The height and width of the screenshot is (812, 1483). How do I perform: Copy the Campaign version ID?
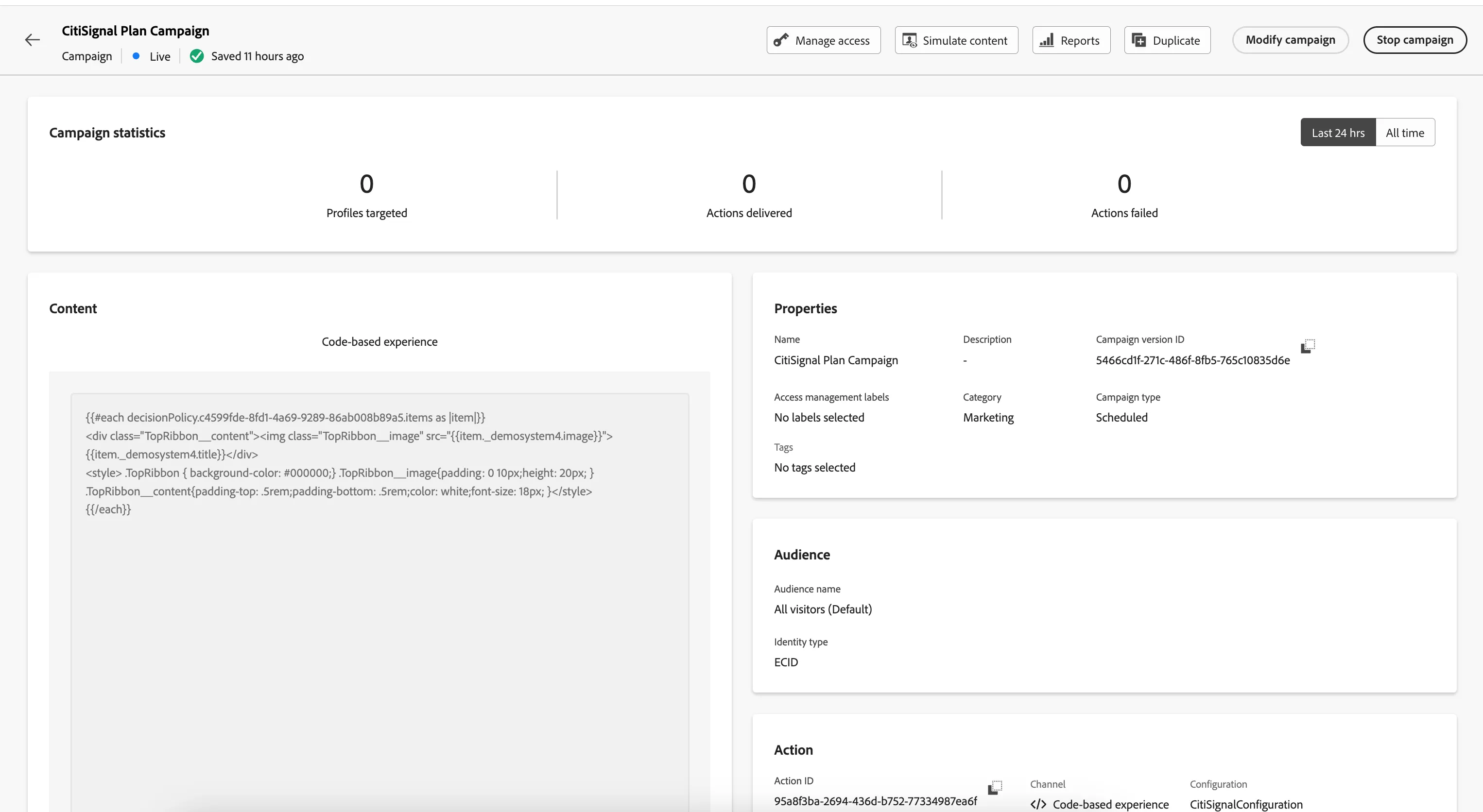click(1308, 346)
